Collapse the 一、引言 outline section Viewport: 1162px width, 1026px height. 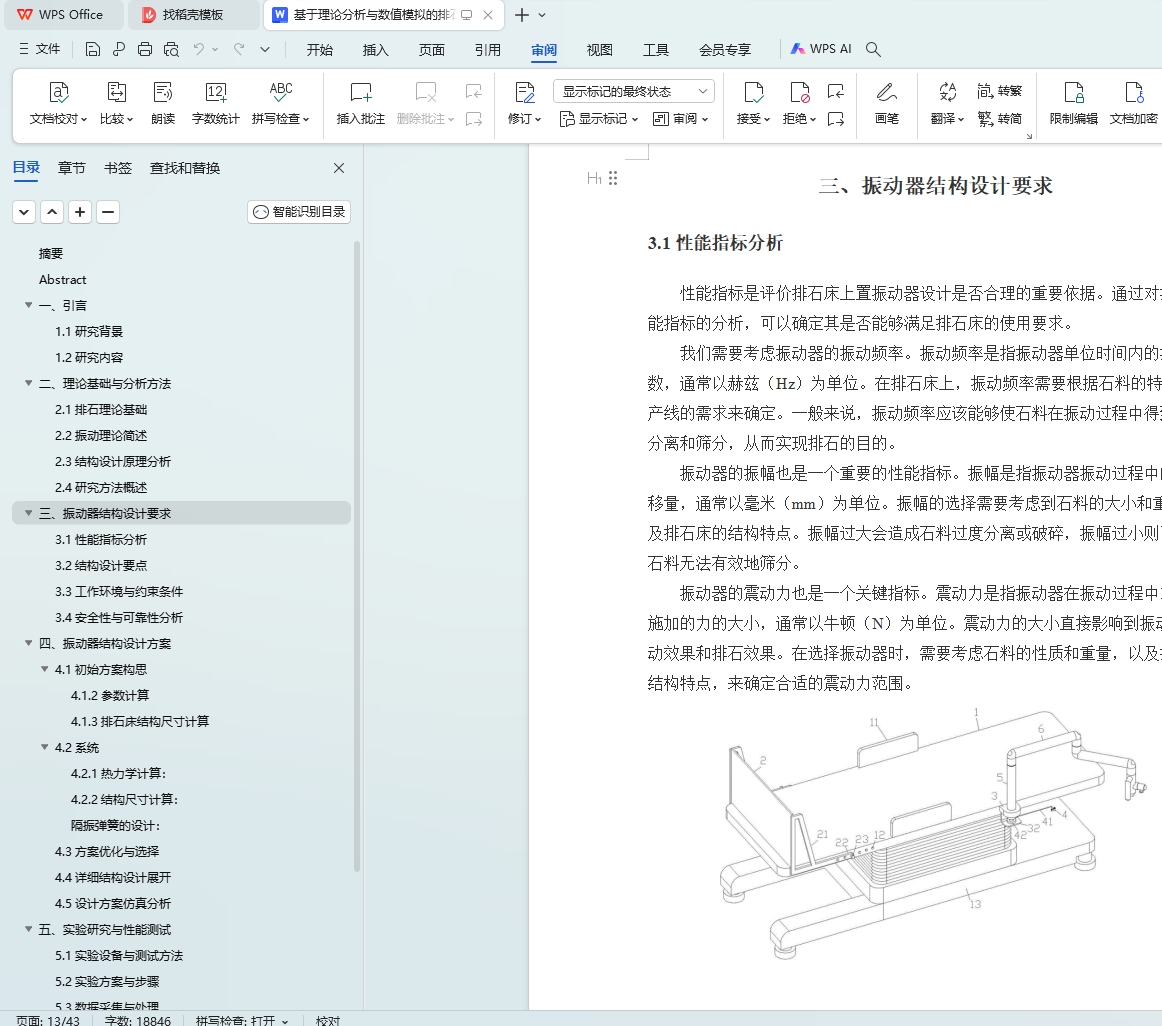tap(28, 305)
